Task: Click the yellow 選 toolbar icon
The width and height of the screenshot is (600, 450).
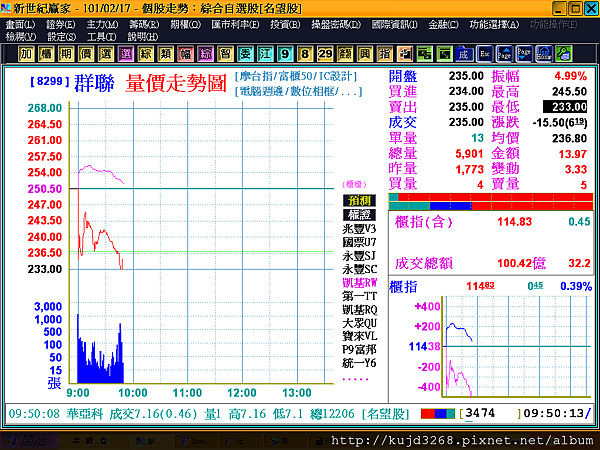Action: (106, 54)
